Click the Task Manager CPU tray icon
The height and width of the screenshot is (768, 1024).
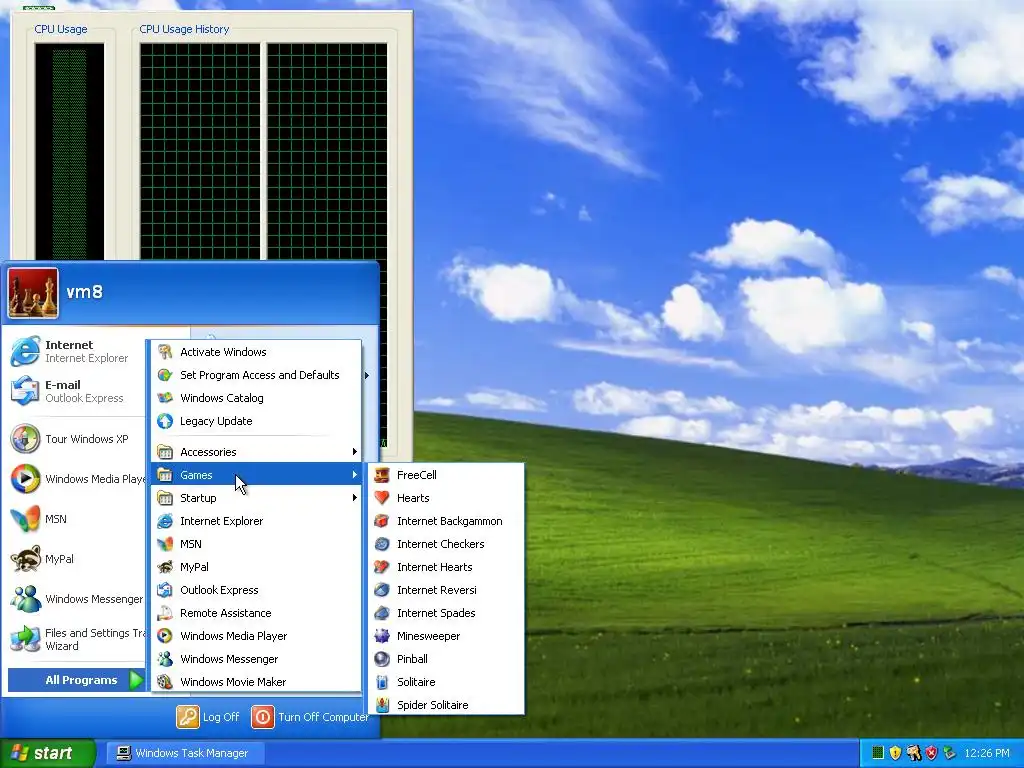878,753
